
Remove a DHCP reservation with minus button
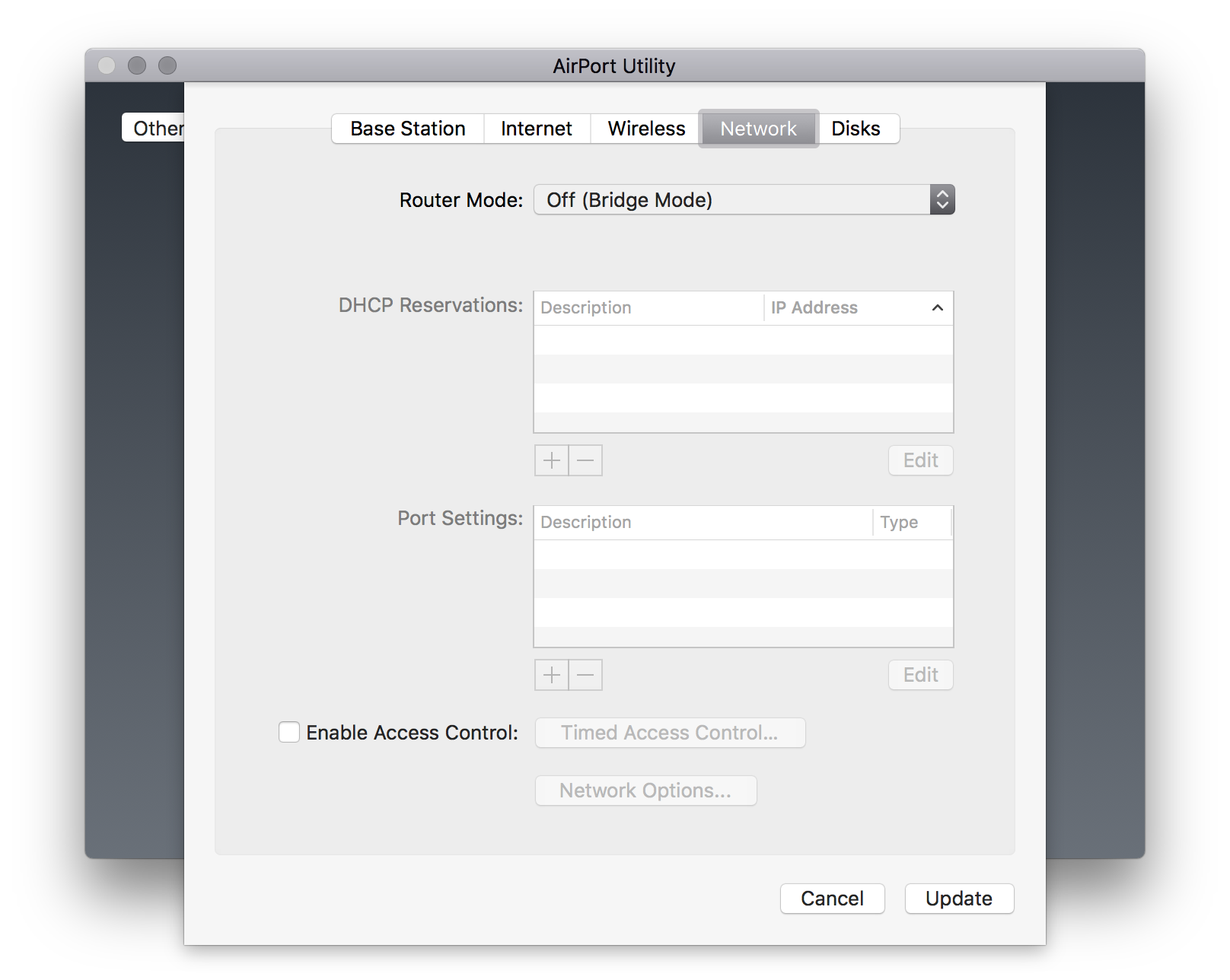(x=585, y=460)
